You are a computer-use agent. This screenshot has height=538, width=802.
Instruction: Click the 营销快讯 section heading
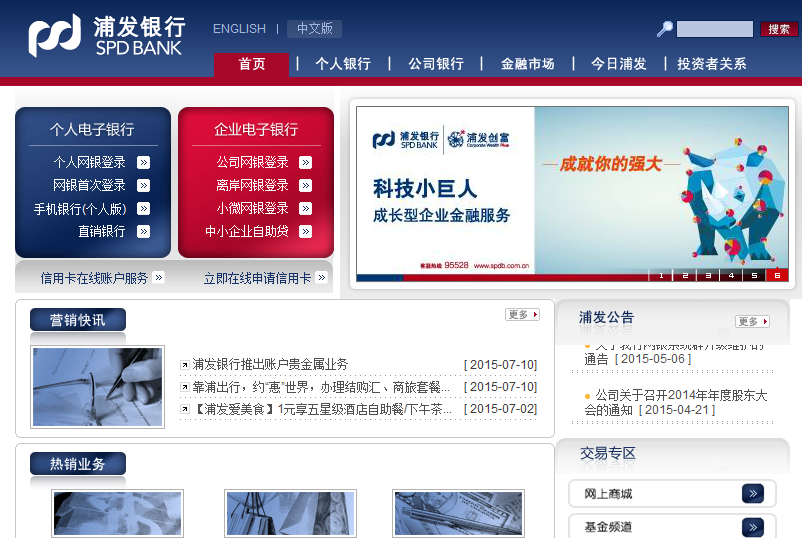(78, 320)
